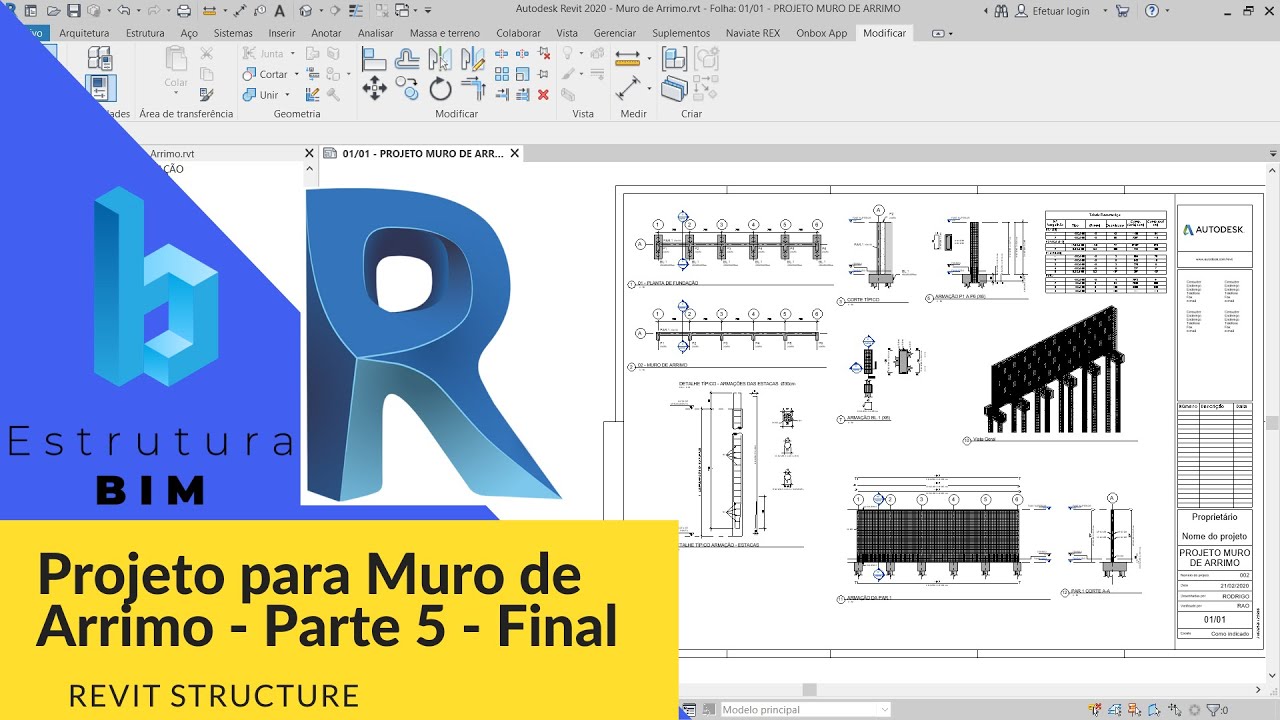Image resolution: width=1280 pixels, height=720 pixels.
Task: Select the Text tool (letter A) icon
Action: click(279, 11)
